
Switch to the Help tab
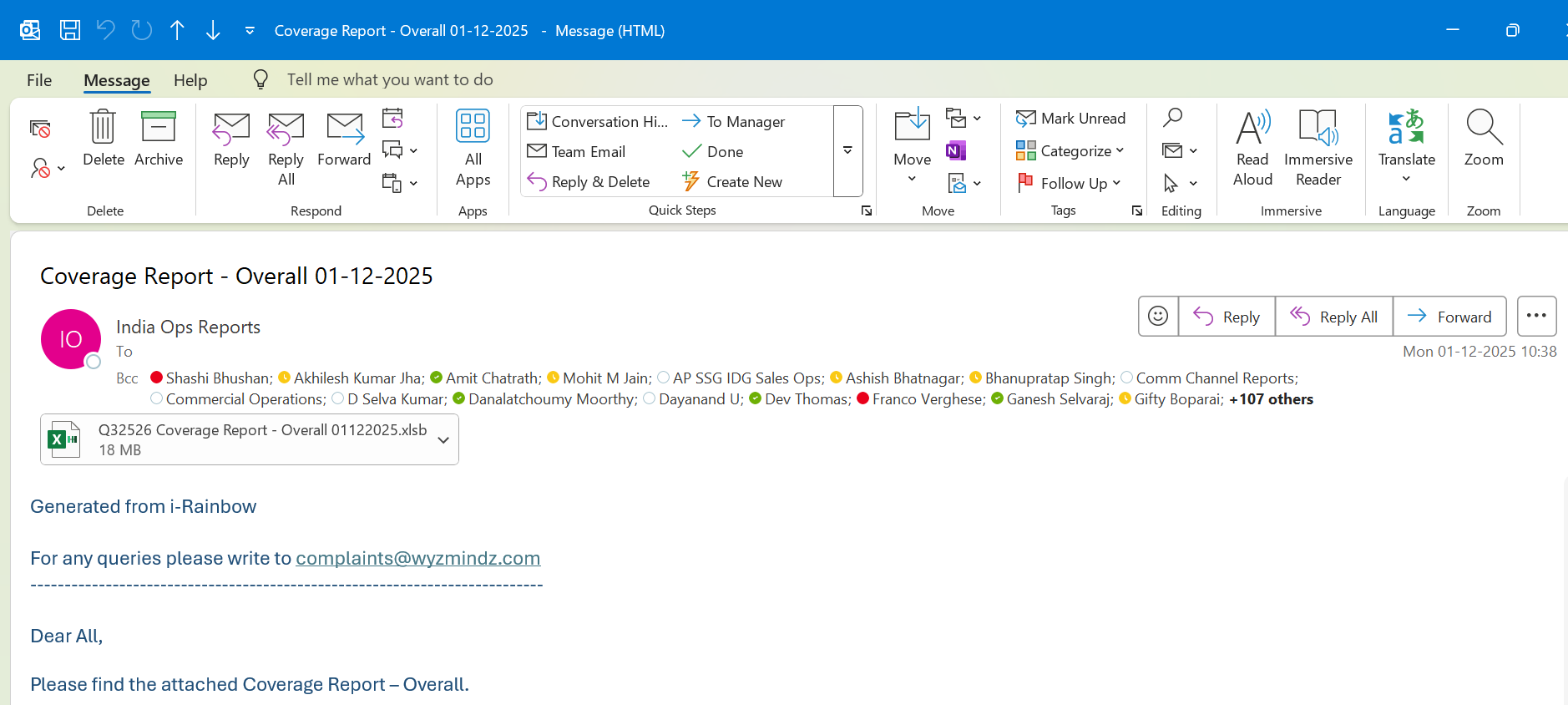(x=190, y=80)
